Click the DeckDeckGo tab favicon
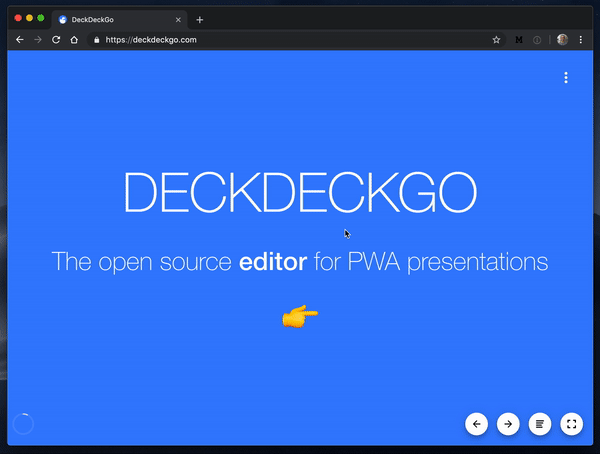This screenshot has width=600, height=454. click(x=63, y=20)
